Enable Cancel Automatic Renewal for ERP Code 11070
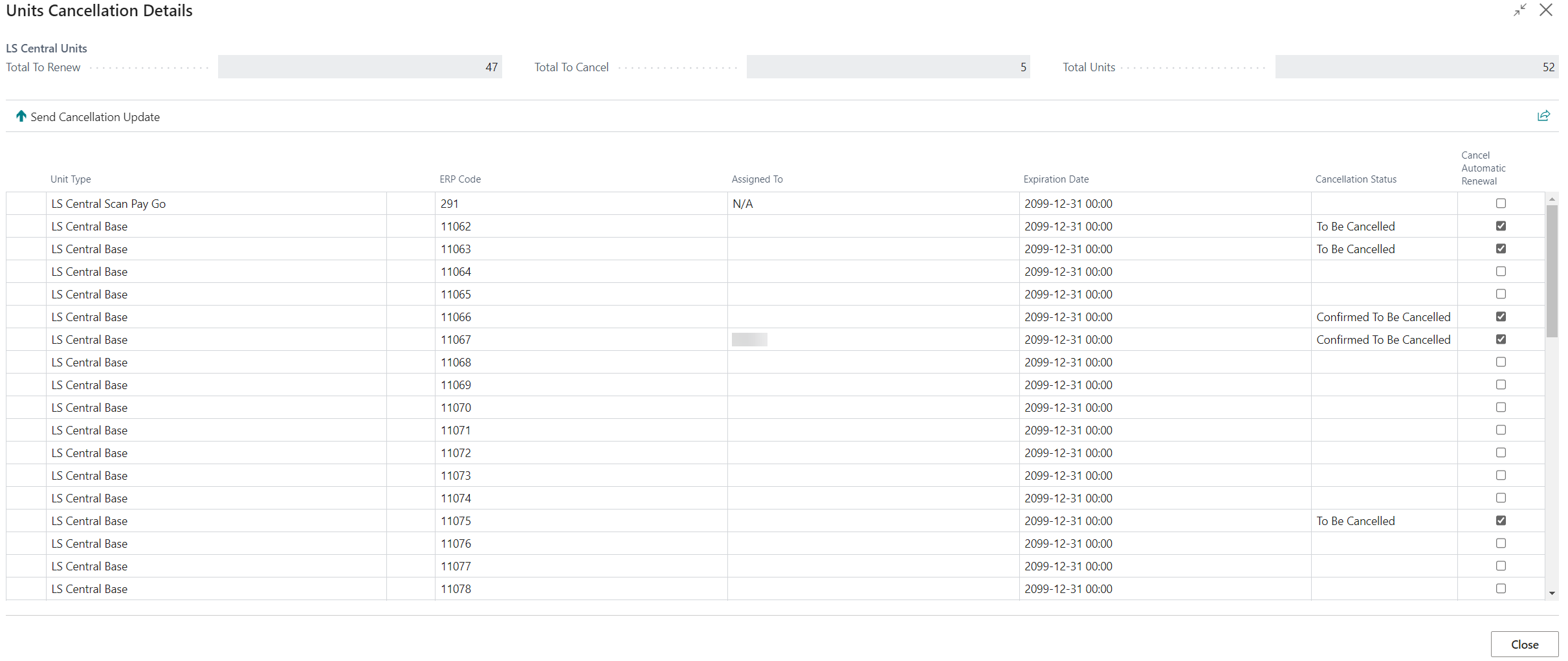 pyautogui.click(x=1501, y=407)
